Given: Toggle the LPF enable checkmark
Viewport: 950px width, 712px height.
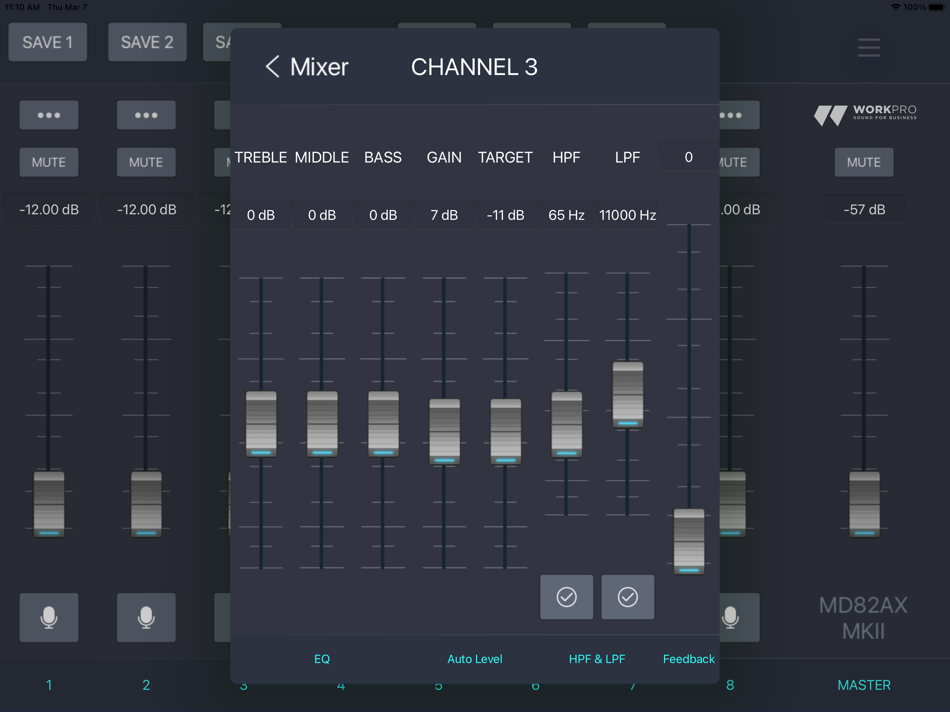Looking at the screenshot, I should coord(628,597).
